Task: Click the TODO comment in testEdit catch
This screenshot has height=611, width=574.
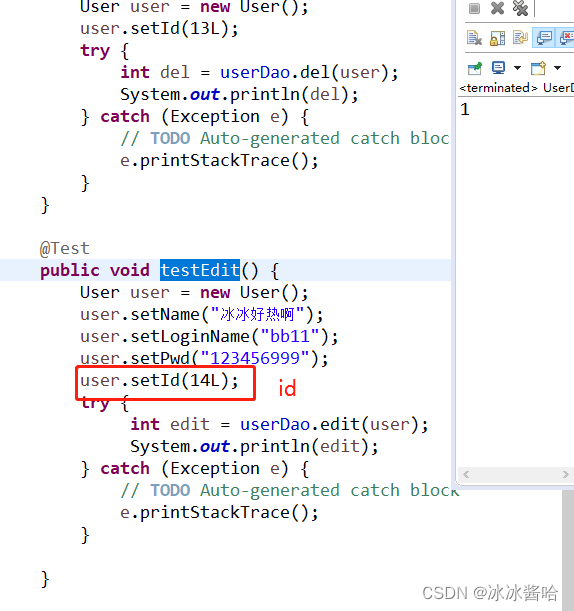Action: pyautogui.click(x=290, y=491)
